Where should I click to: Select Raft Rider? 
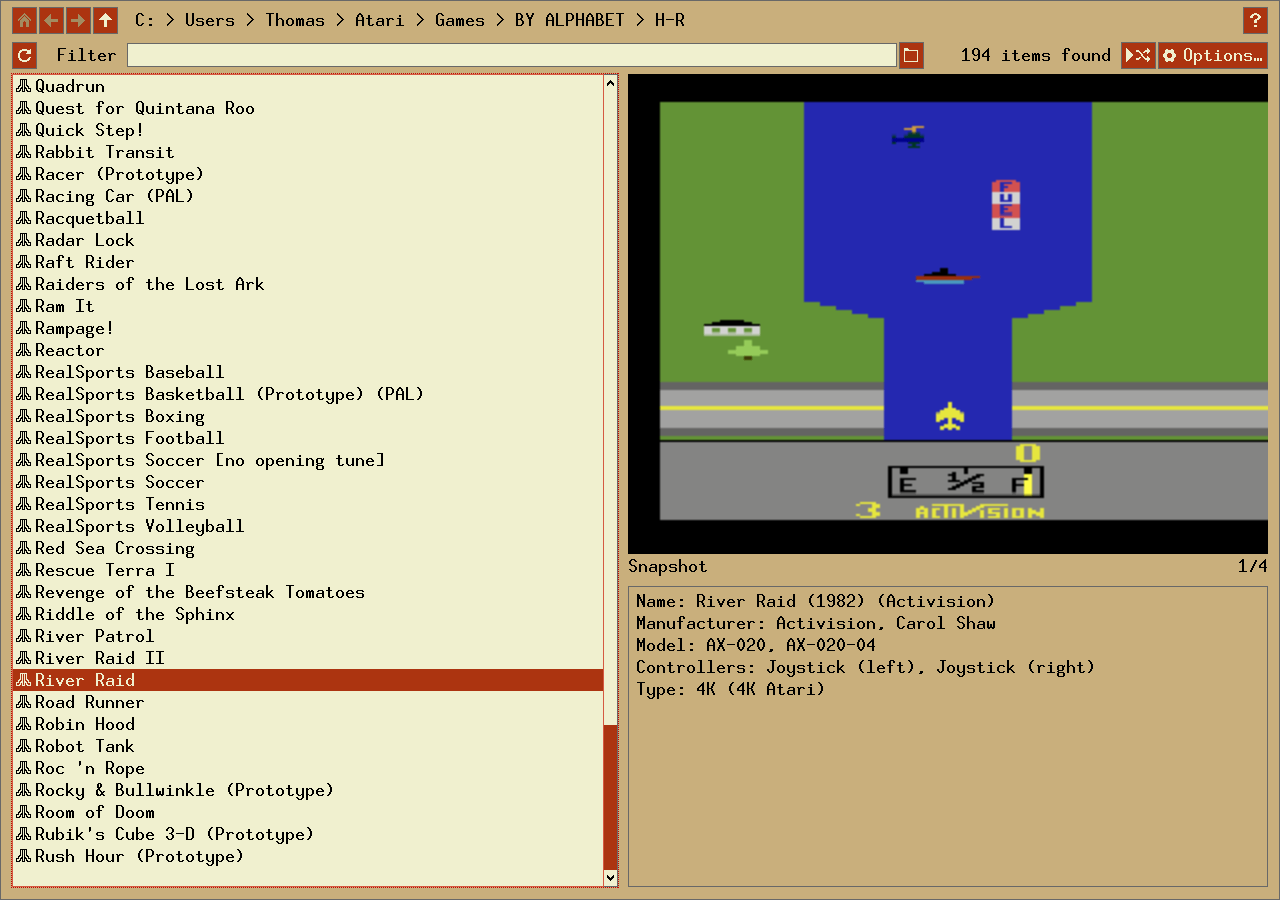308,262
